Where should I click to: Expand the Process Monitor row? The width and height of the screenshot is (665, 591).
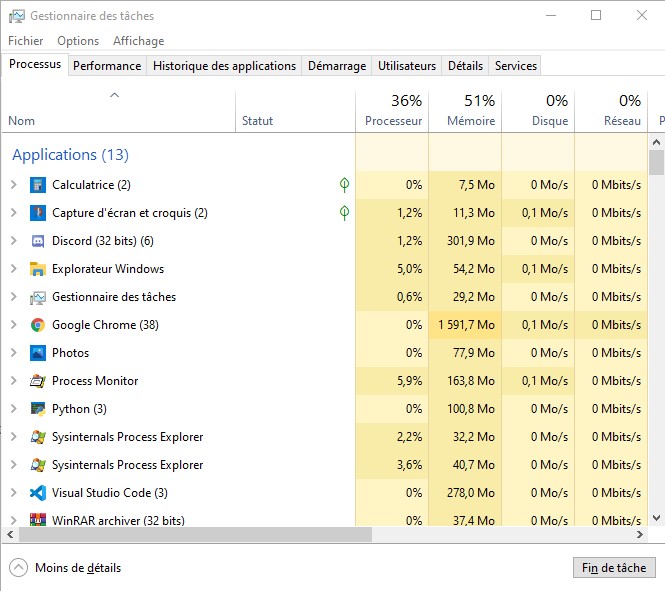point(14,380)
